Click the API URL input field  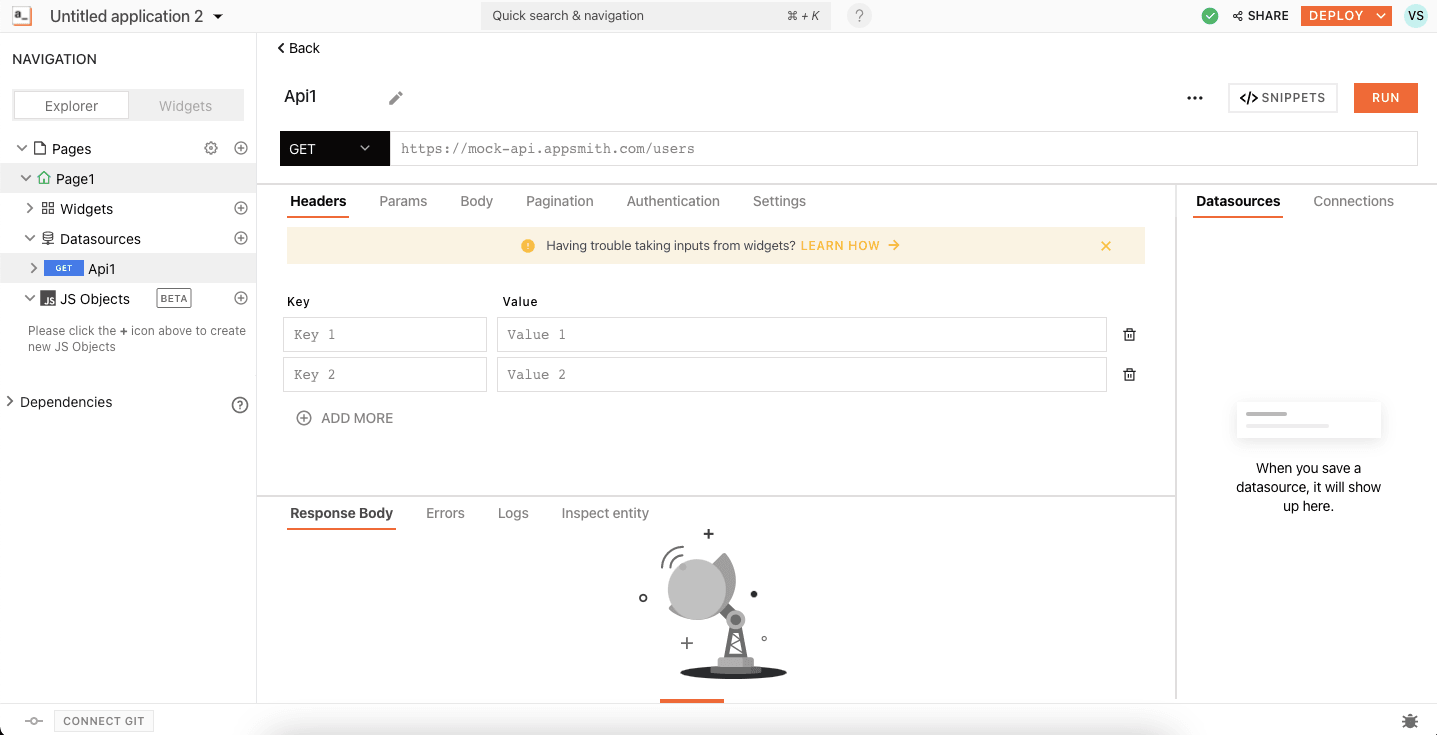click(x=900, y=149)
